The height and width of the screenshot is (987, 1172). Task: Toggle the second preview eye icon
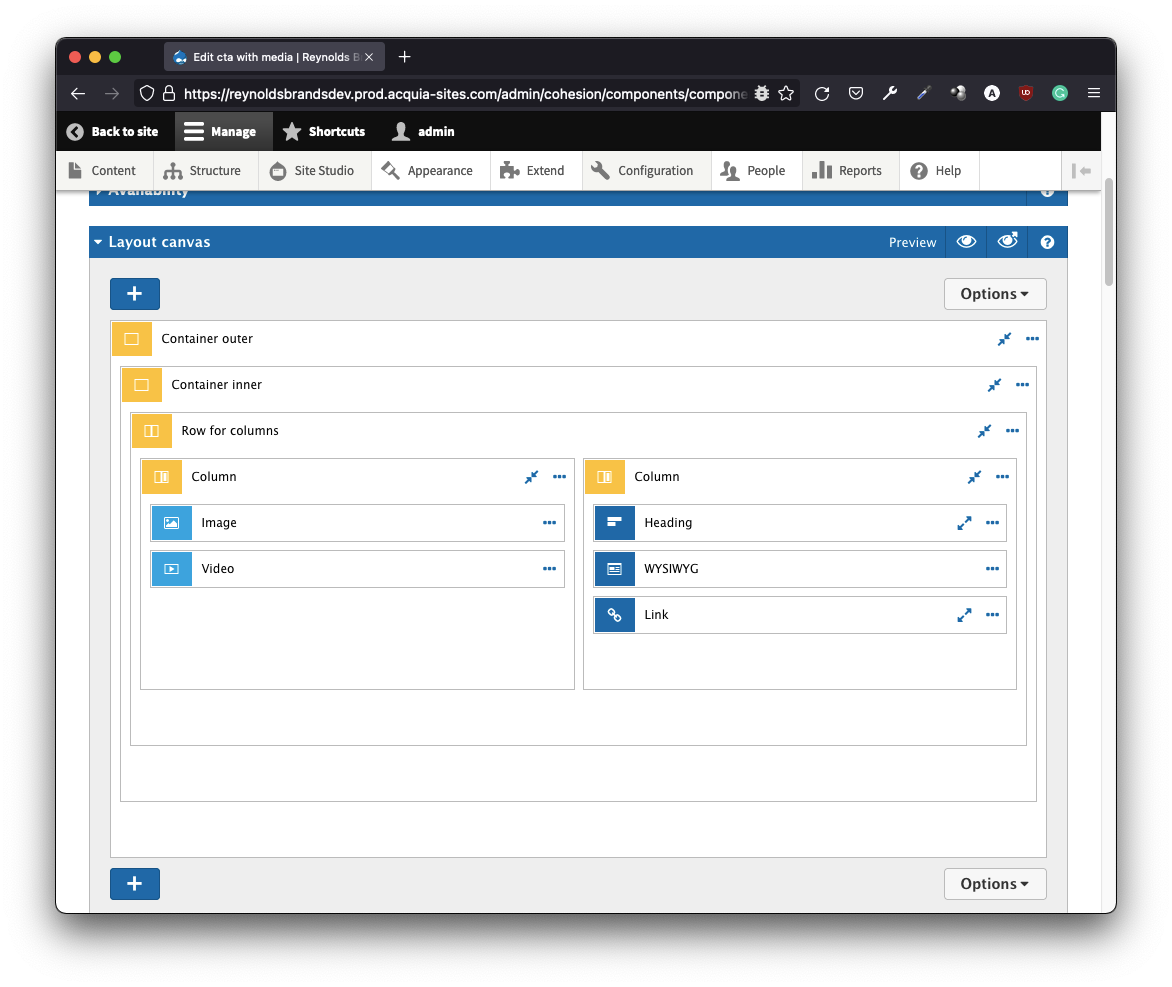click(1007, 242)
